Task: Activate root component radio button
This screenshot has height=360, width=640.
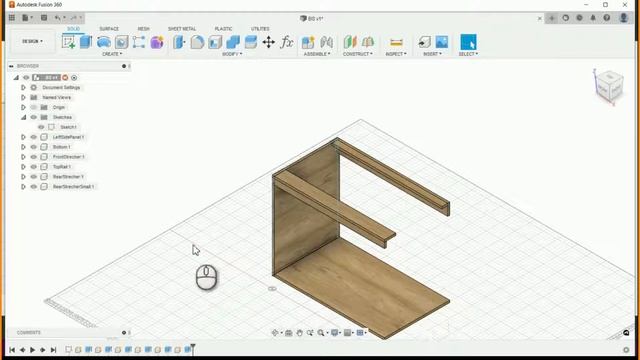Action: (x=74, y=78)
